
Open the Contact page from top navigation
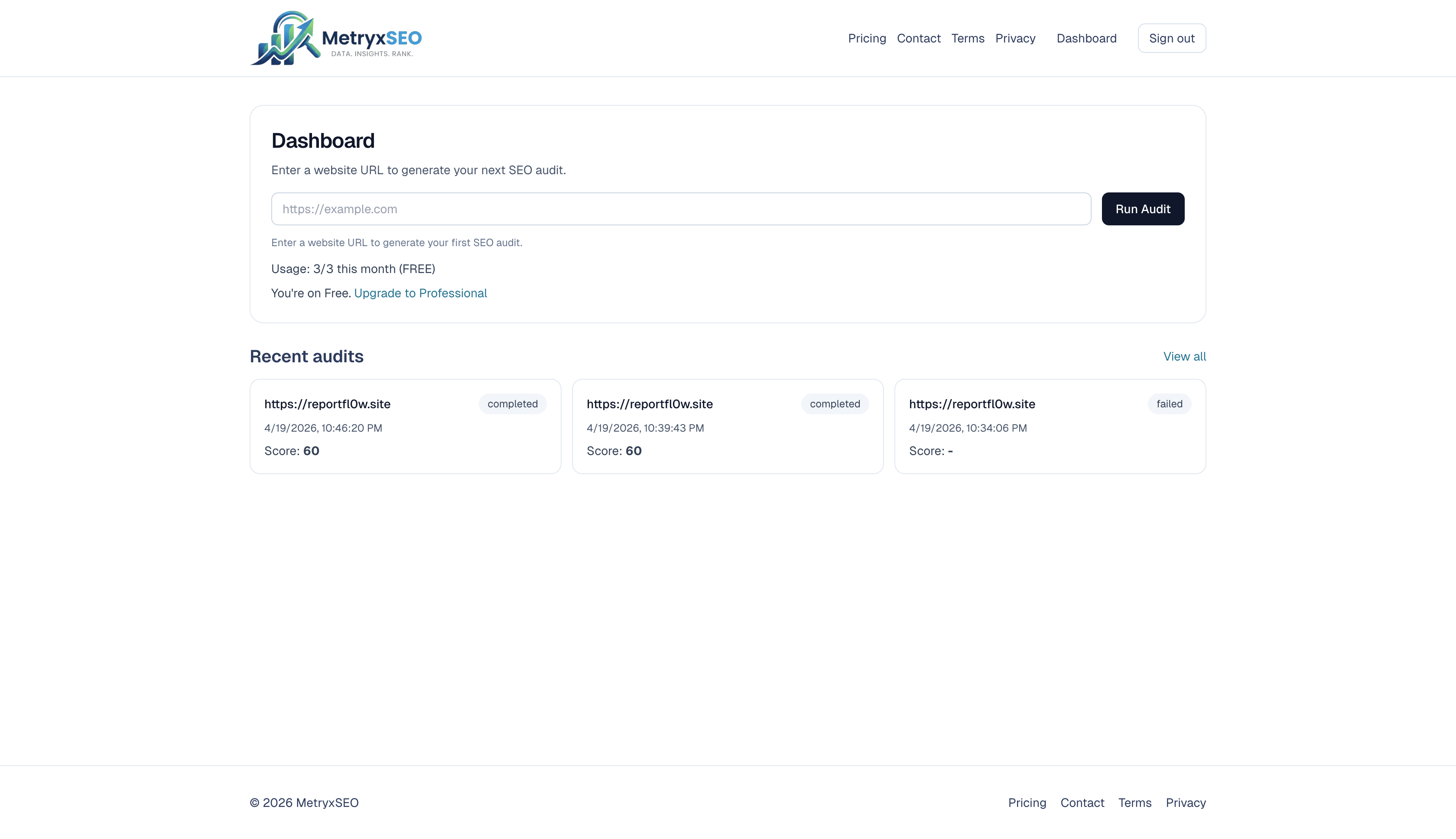[x=918, y=38]
